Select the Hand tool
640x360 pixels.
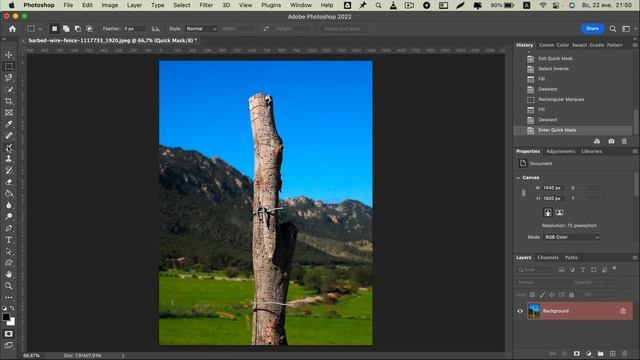coord(9,274)
